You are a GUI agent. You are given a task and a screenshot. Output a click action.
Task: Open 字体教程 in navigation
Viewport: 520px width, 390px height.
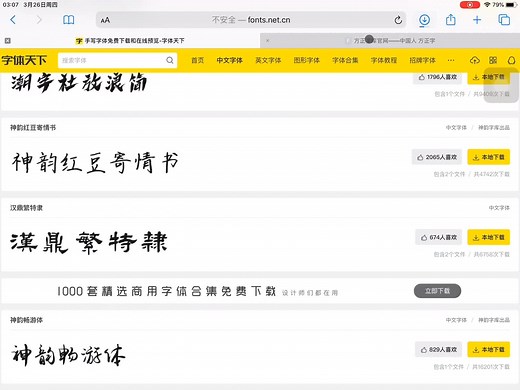(x=384, y=60)
